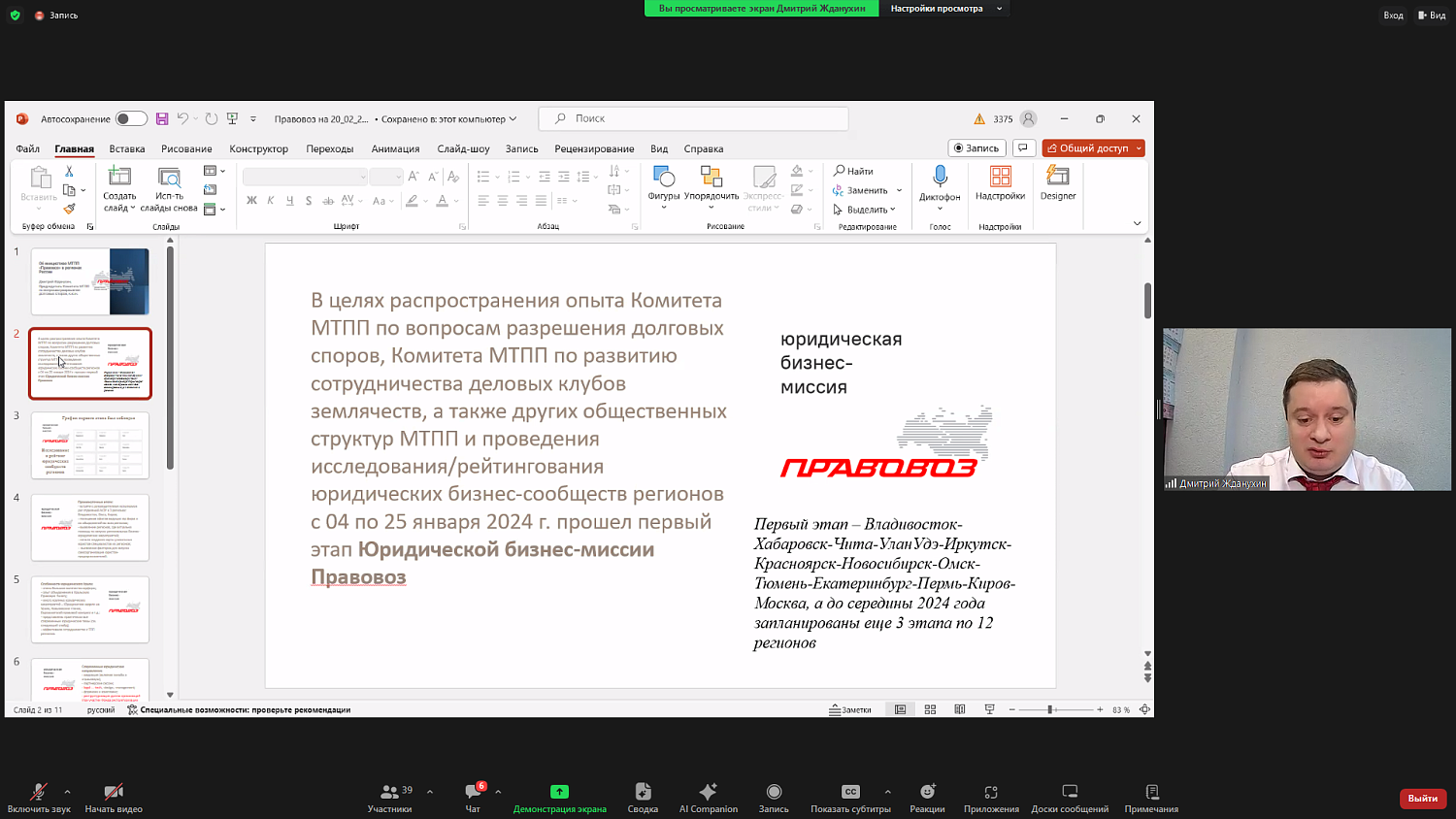Click the Диктофон microphone icon
This screenshot has height=819, width=1456.
(940, 176)
